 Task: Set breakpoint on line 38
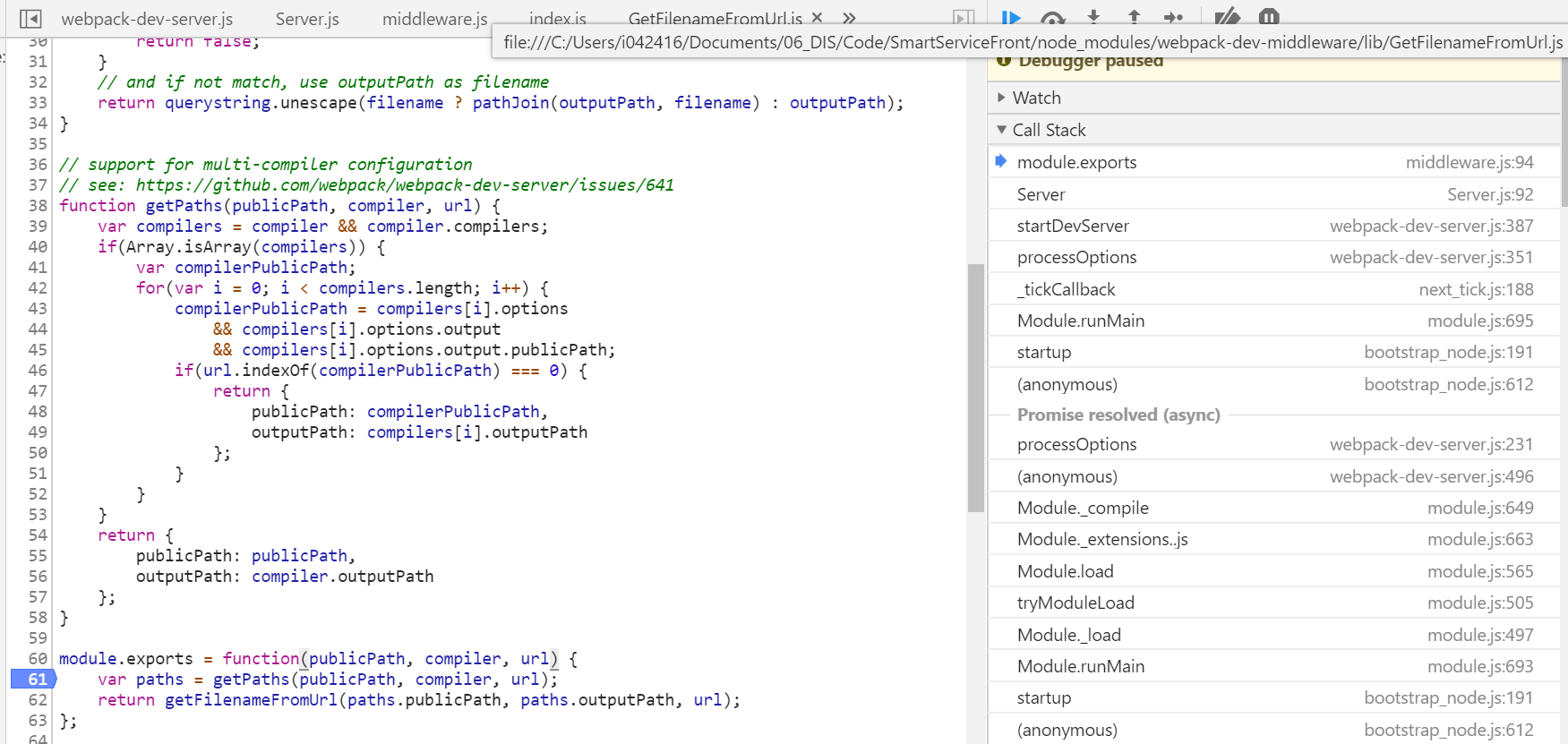point(38,206)
